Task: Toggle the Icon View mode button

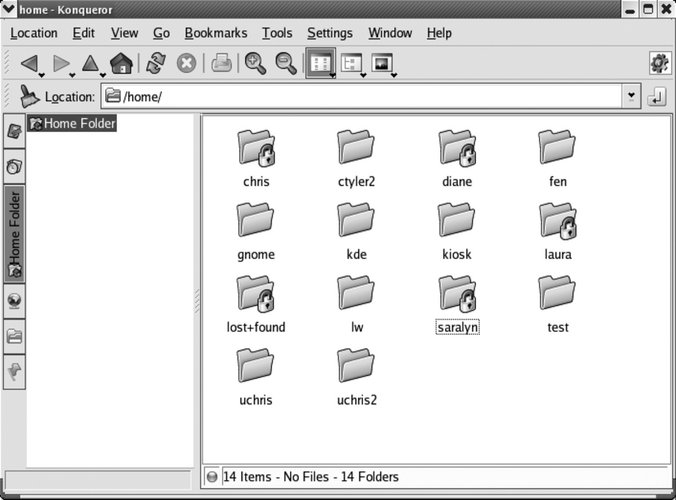Action: (321, 63)
